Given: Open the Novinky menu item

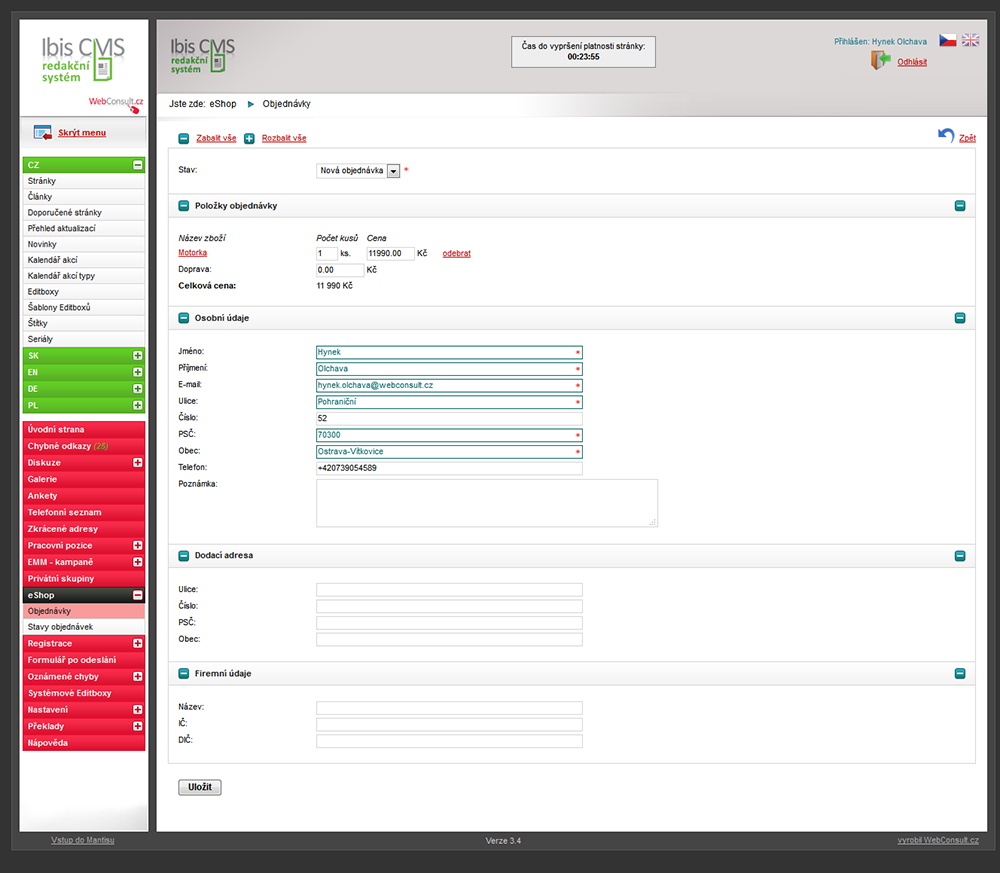Looking at the screenshot, I should pyautogui.click(x=84, y=245).
